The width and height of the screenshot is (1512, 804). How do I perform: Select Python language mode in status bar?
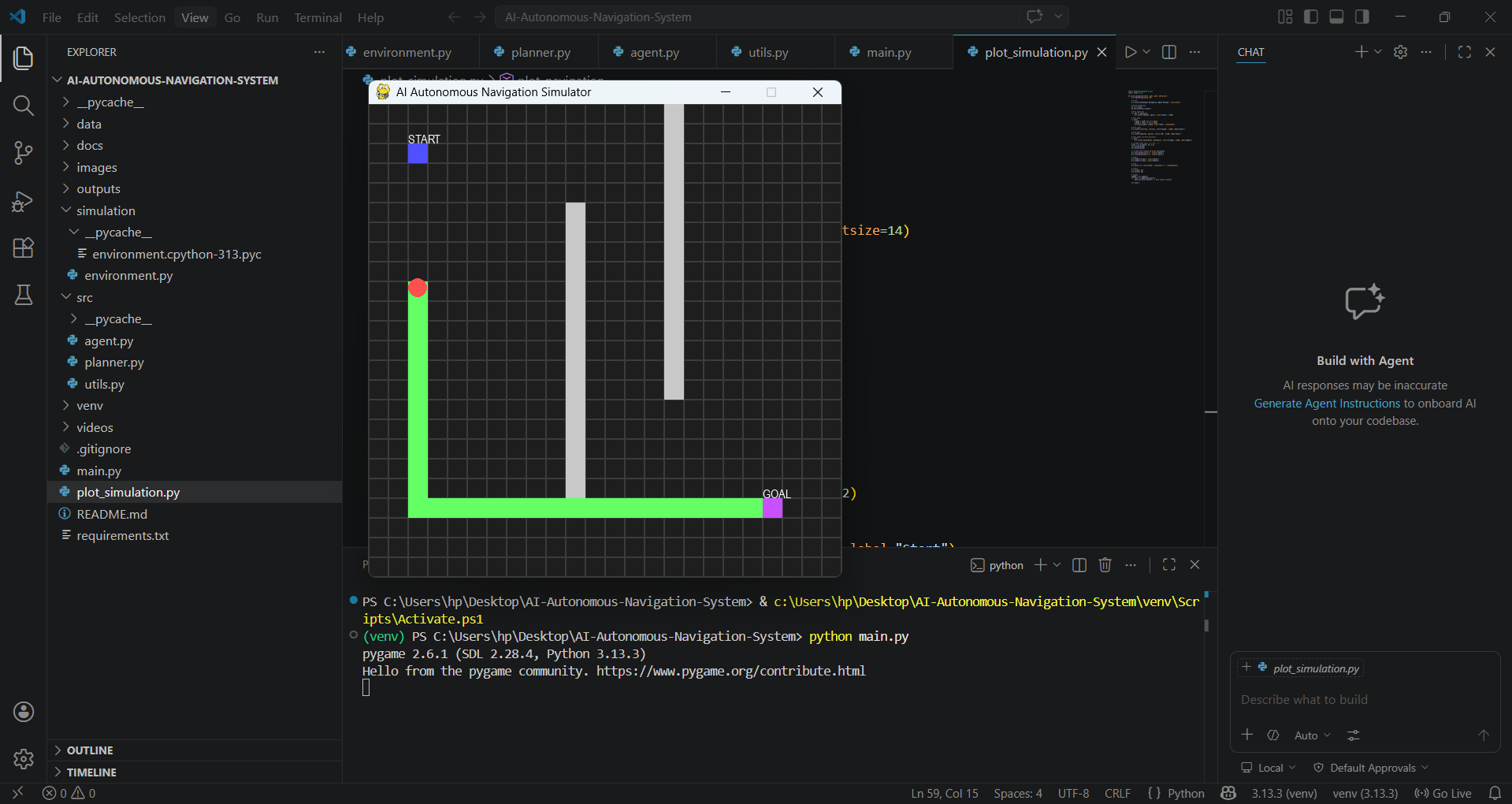pos(1185,793)
